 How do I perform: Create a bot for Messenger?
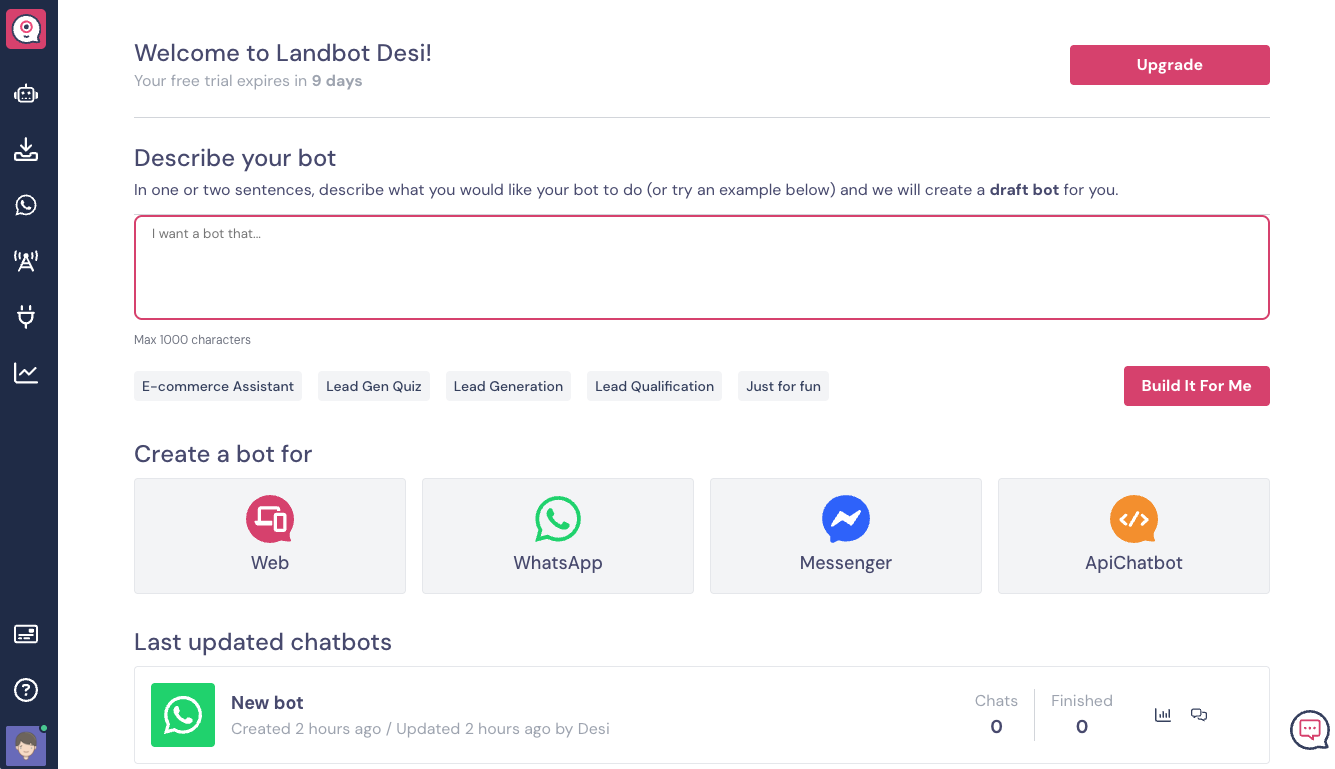click(x=845, y=536)
